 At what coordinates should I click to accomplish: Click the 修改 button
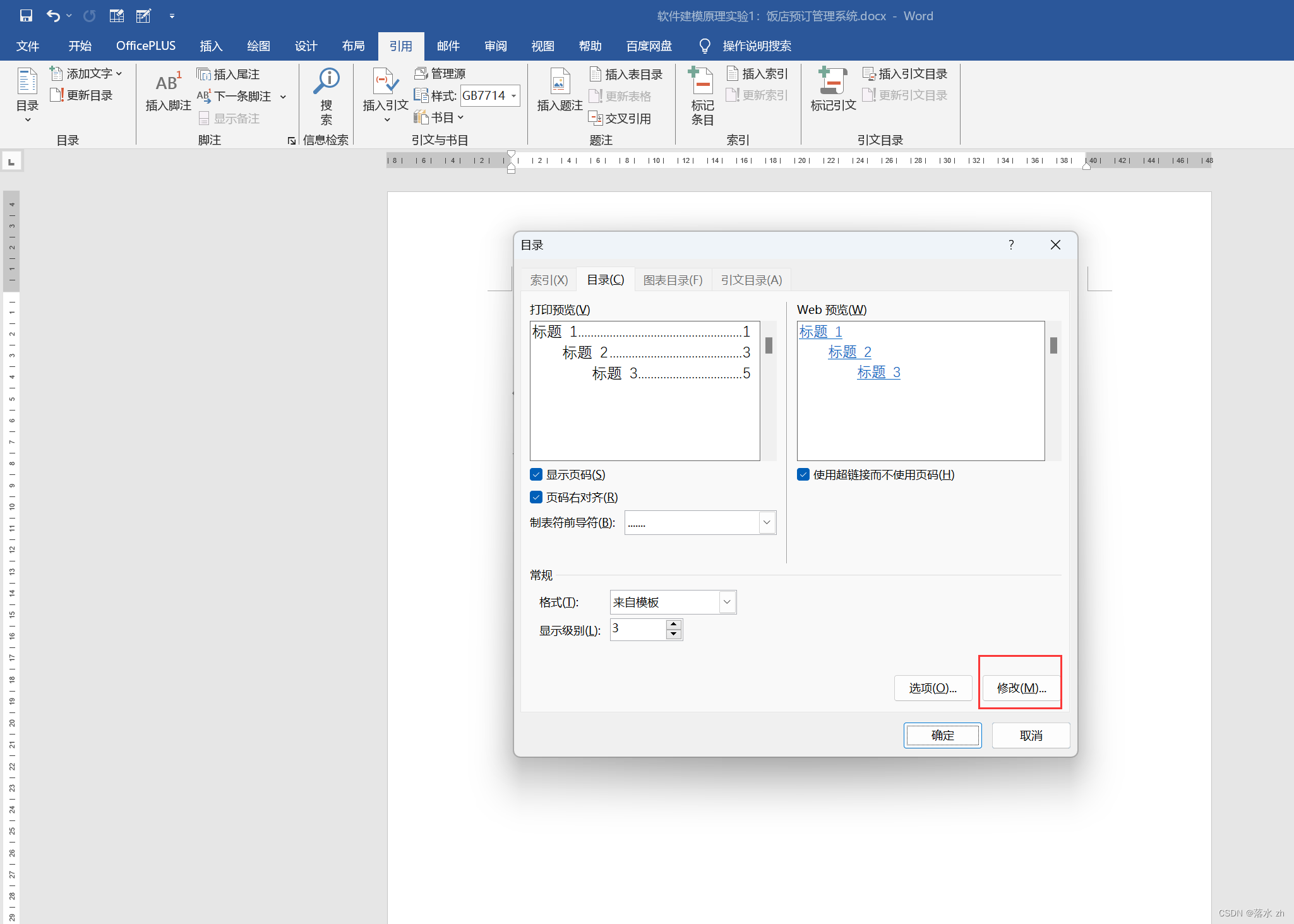[1020, 687]
